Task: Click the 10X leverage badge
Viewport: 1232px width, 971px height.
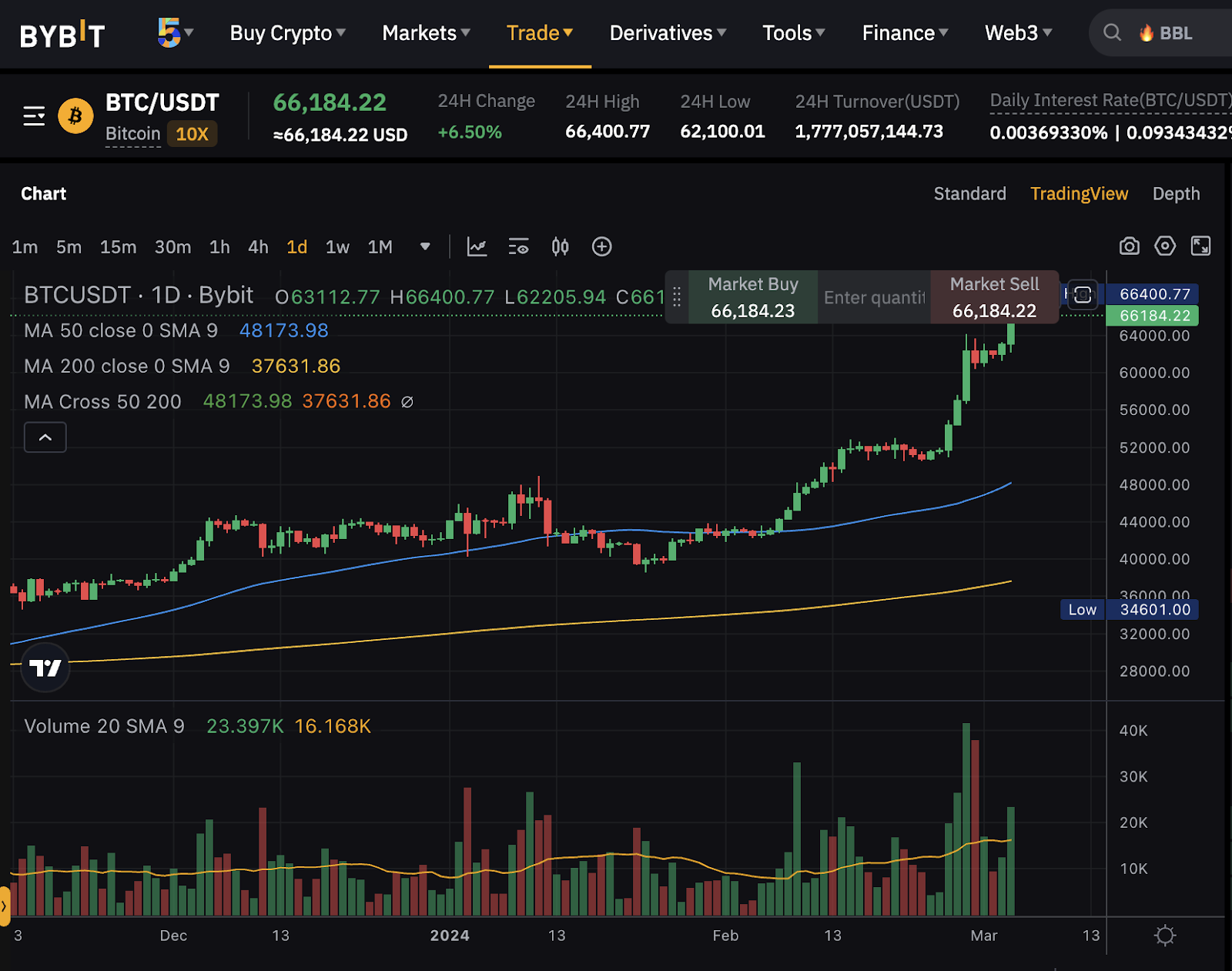Action: point(192,134)
